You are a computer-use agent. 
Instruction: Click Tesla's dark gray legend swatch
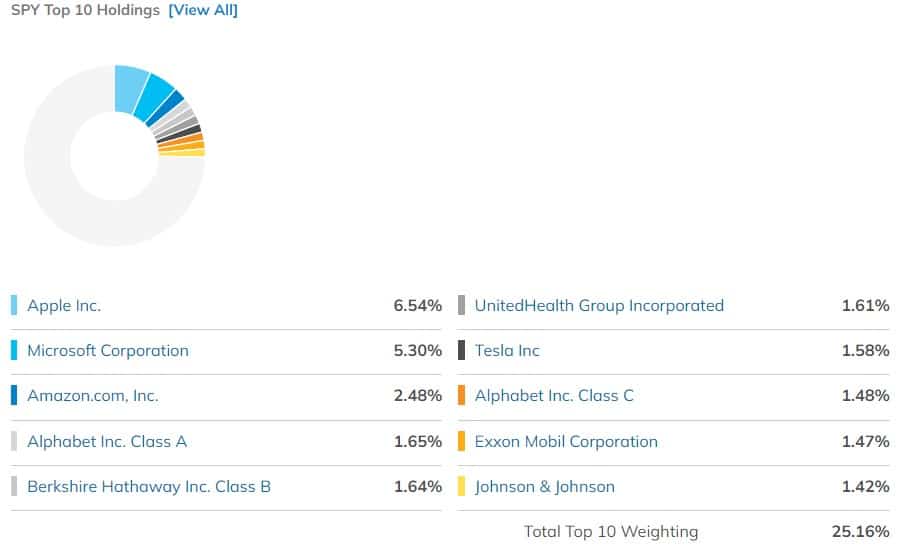point(461,350)
